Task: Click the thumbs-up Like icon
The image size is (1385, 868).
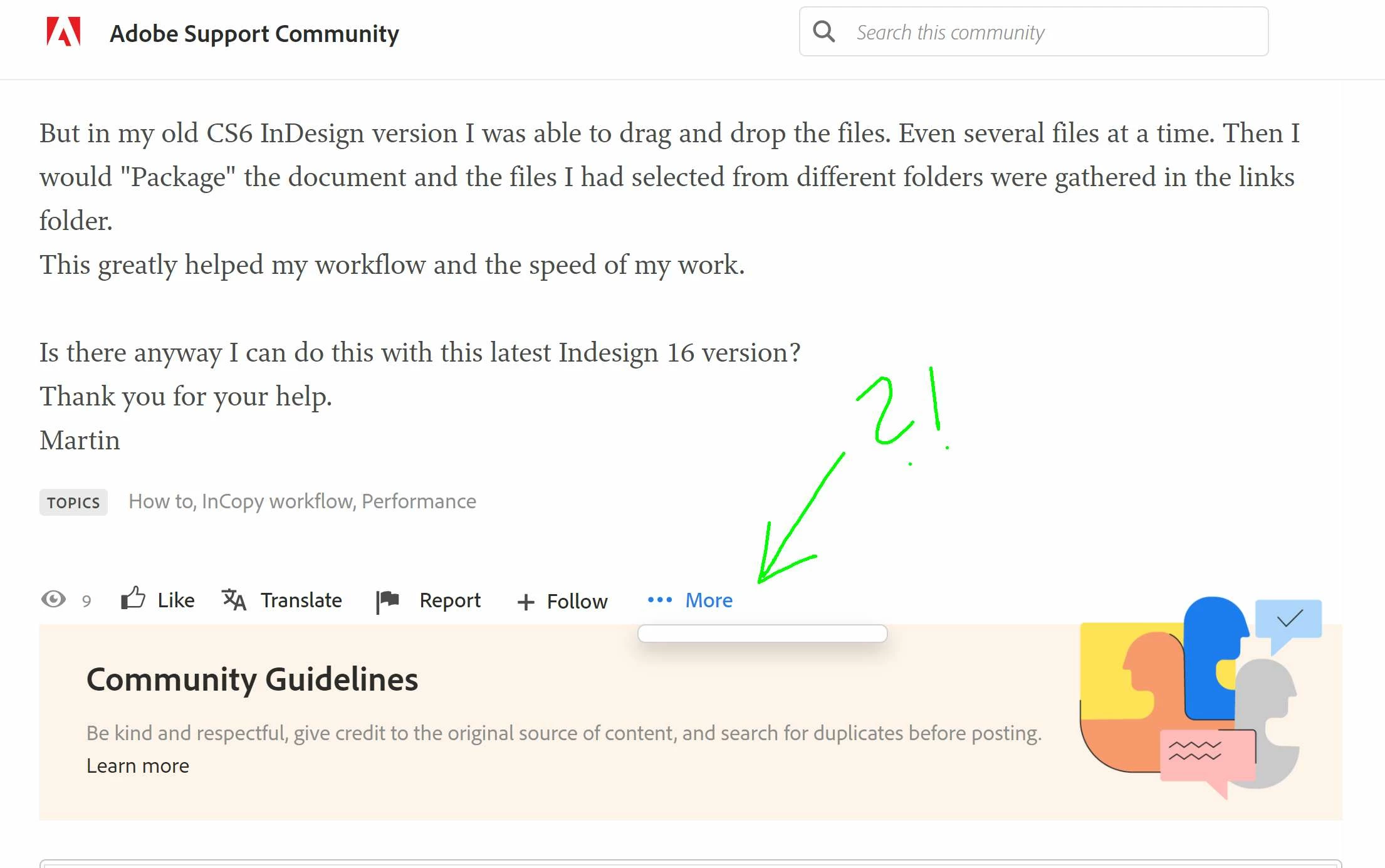Action: coord(133,599)
